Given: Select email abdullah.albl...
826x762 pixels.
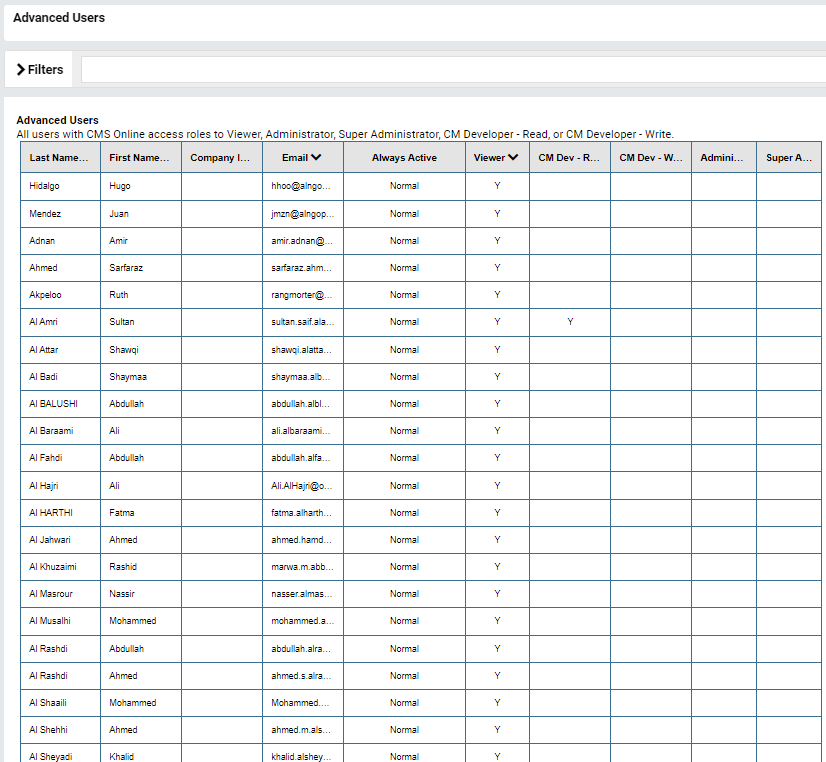Looking at the screenshot, I should [300, 403].
